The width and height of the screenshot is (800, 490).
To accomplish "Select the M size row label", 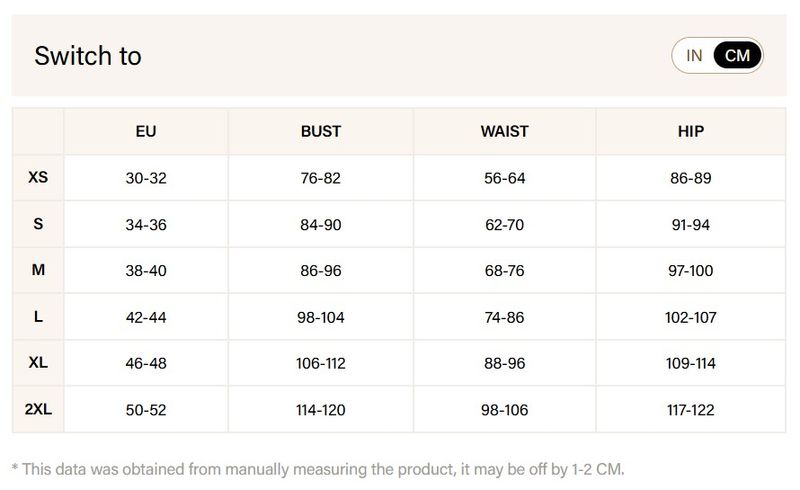I will [38, 270].
